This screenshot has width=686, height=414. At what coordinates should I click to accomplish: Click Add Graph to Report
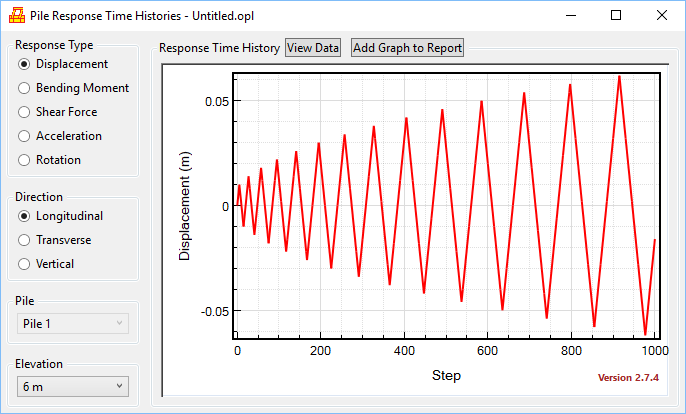point(407,48)
